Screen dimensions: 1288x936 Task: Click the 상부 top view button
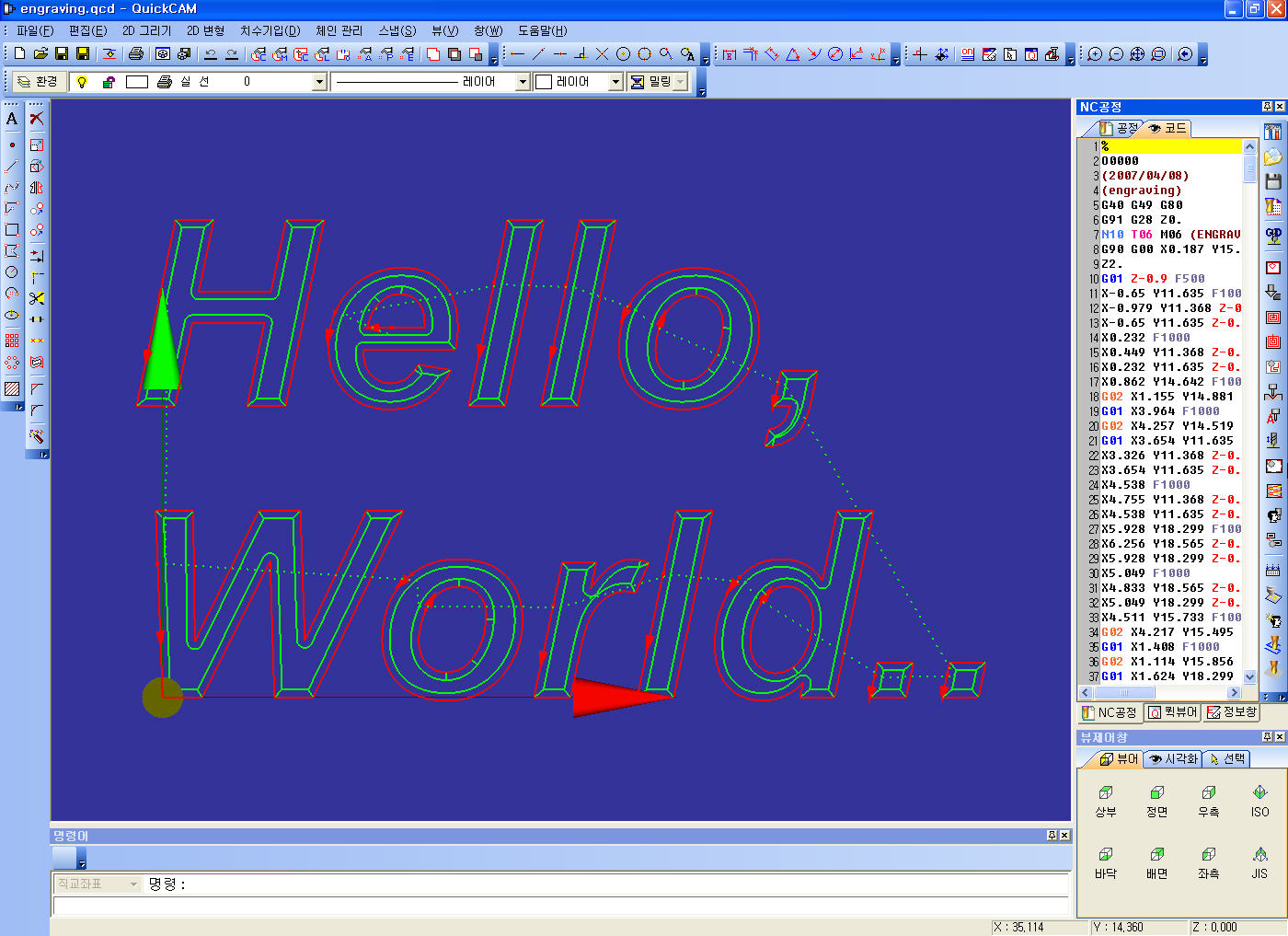(1106, 801)
